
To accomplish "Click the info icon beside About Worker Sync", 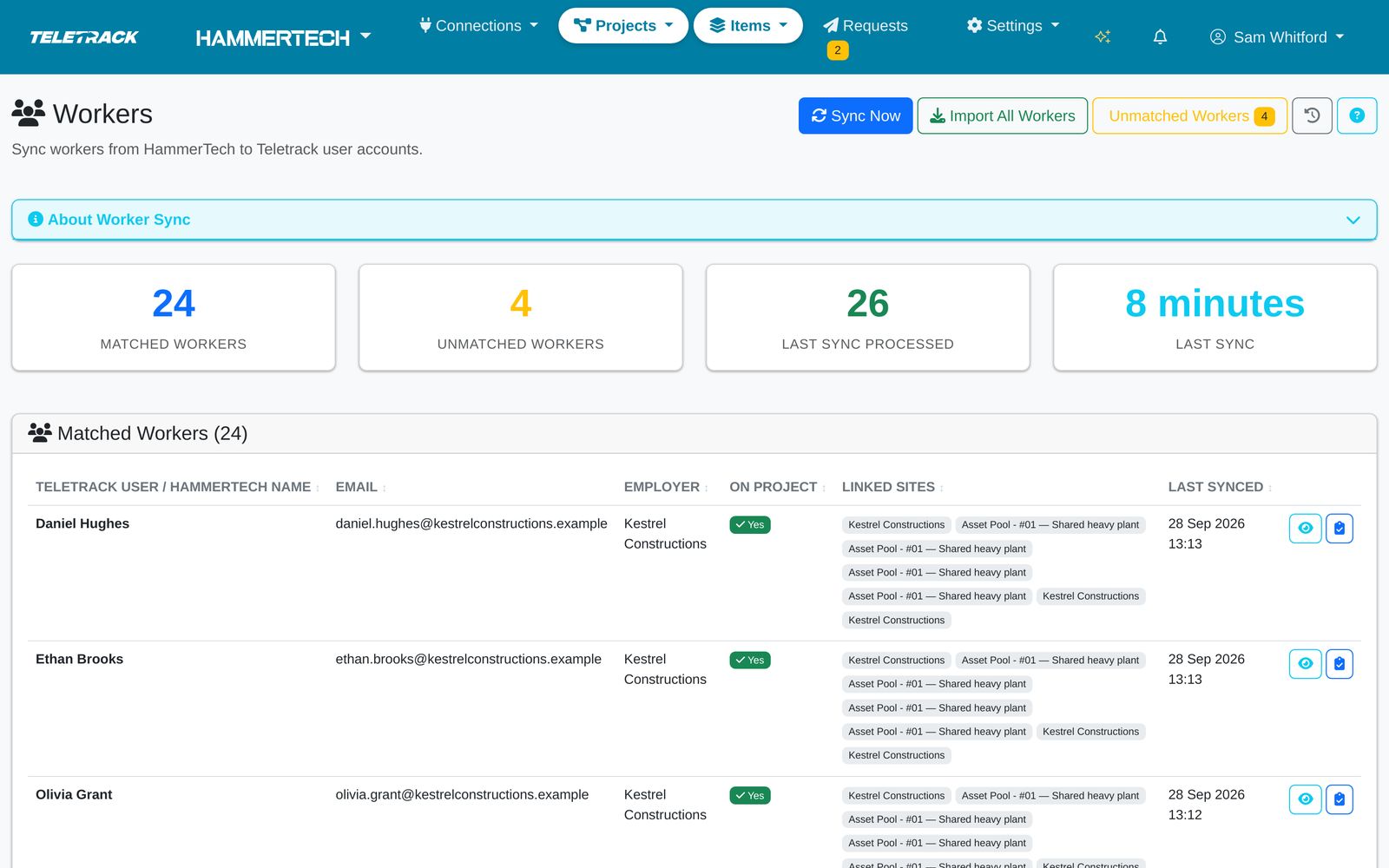I will [36, 220].
